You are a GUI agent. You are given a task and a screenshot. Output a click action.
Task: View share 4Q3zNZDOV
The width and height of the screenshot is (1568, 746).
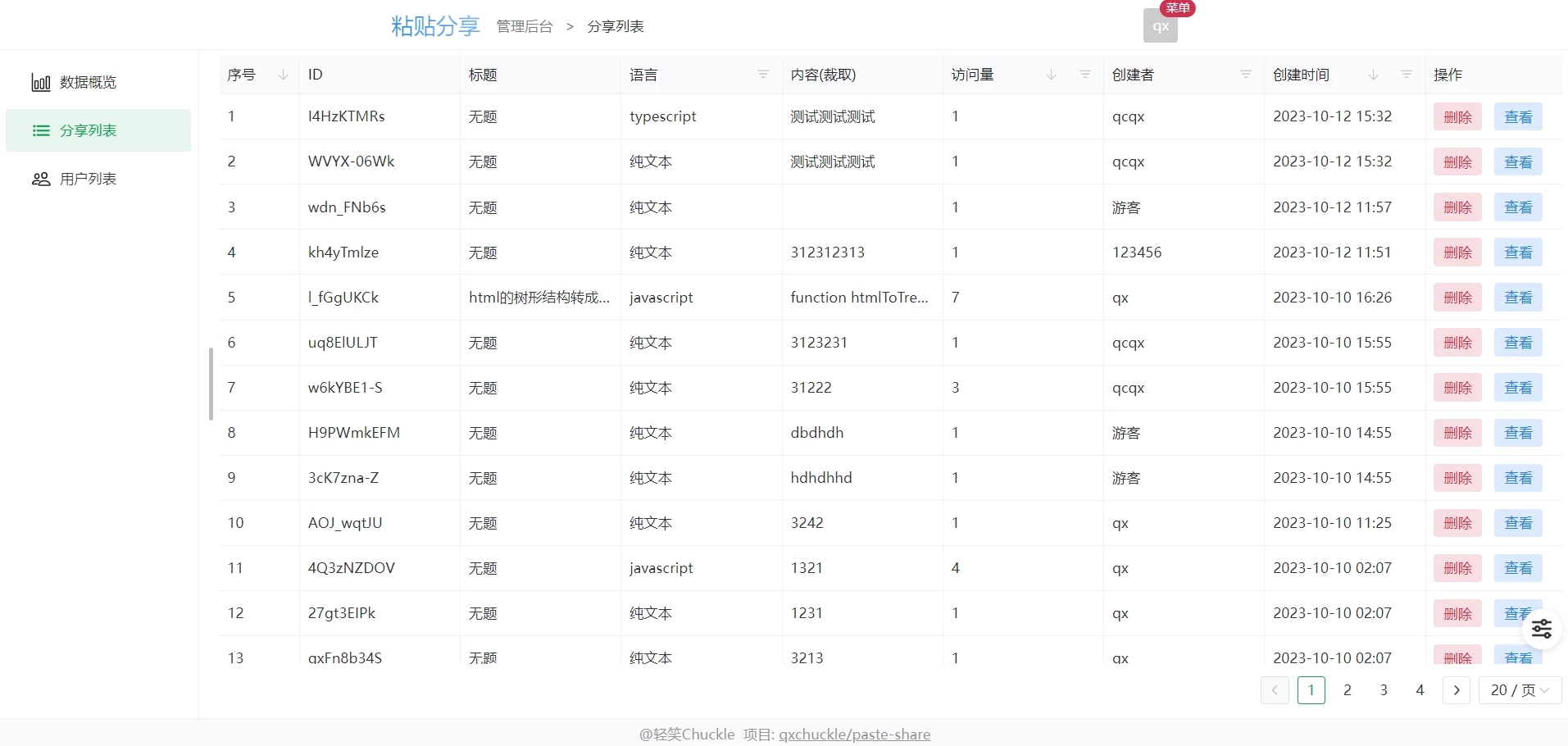[1518, 568]
